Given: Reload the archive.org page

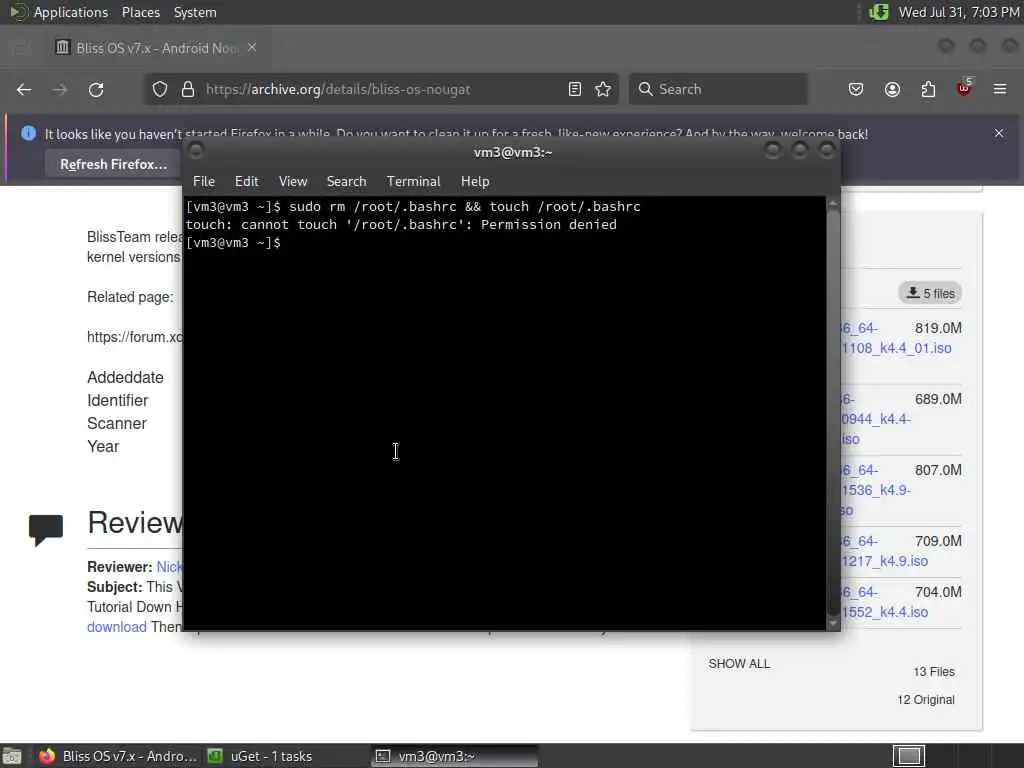Looking at the screenshot, I should click(x=96, y=89).
